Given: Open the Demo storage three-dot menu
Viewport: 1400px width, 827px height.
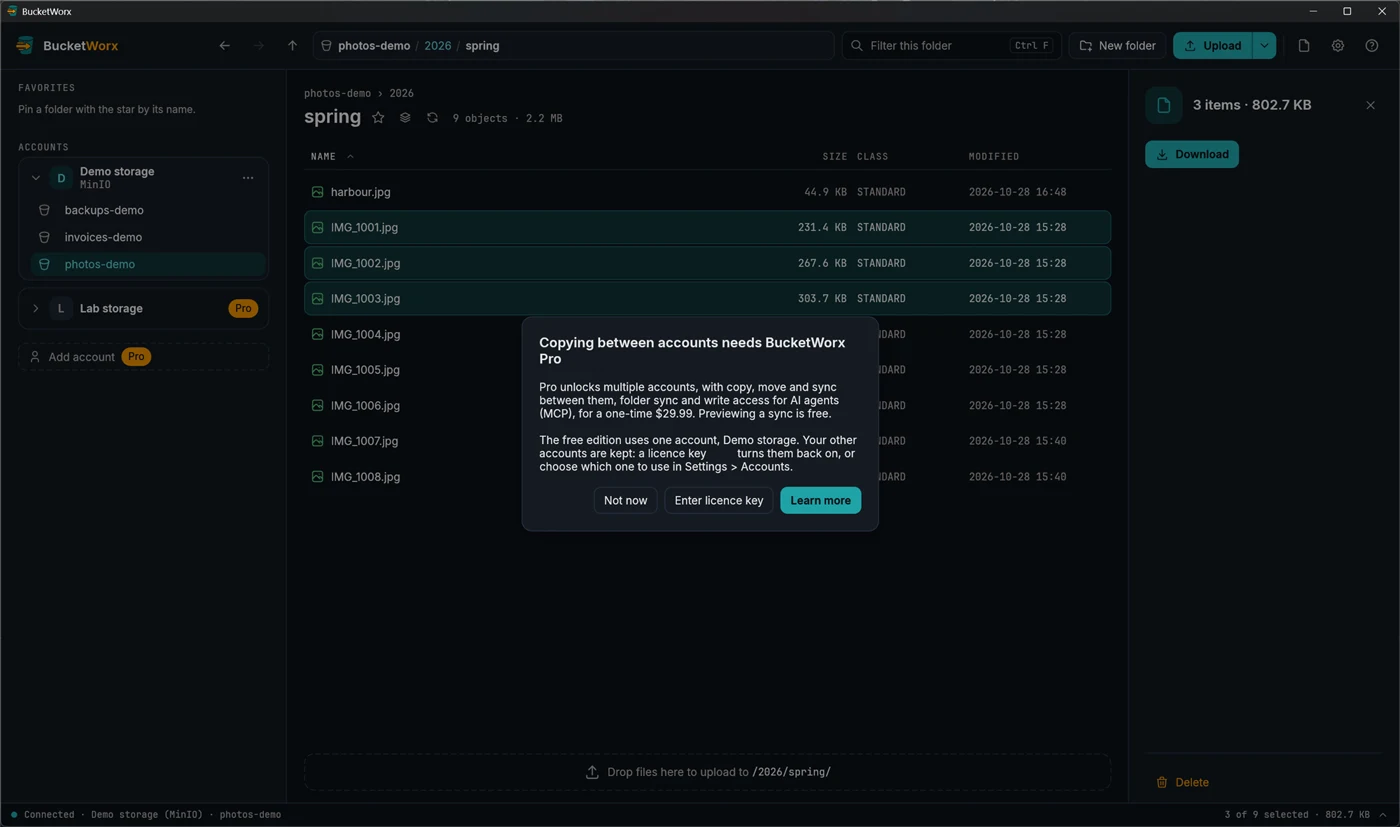Looking at the screenshot, I should [x=248, y=178].
